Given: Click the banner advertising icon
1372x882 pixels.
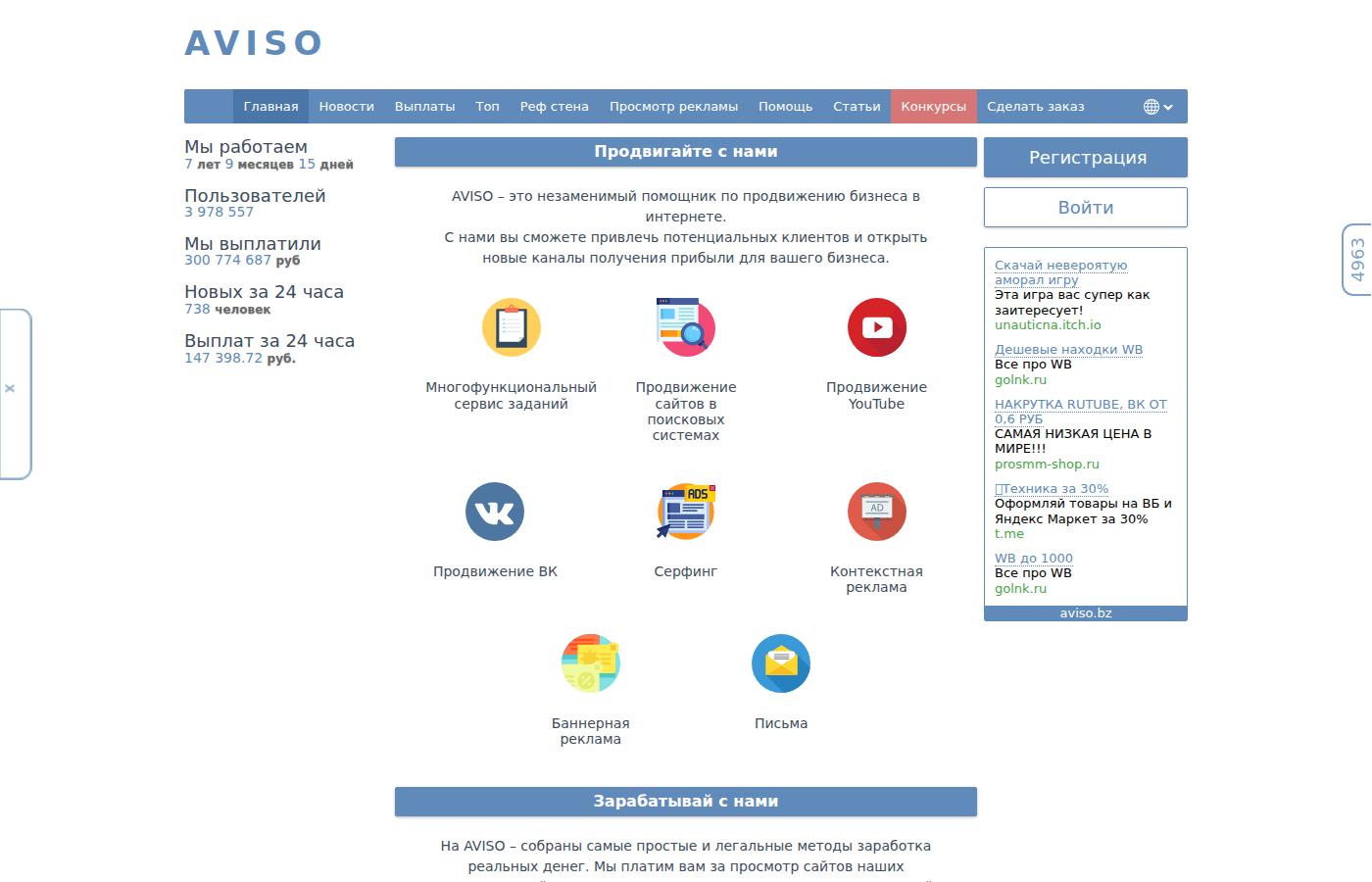Looking at the screenshot, I should [x=591, y=663].
